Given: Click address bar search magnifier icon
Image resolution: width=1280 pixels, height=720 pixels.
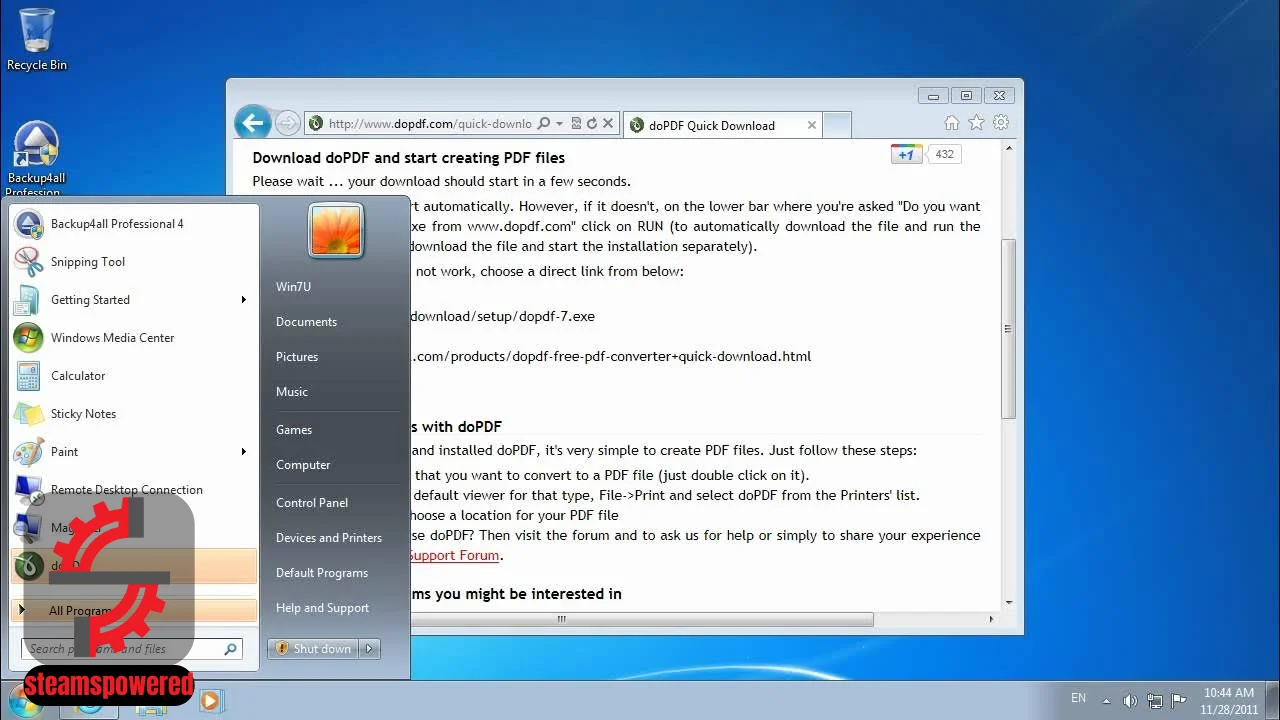Looking at the screenshot, I should [544, 124].
